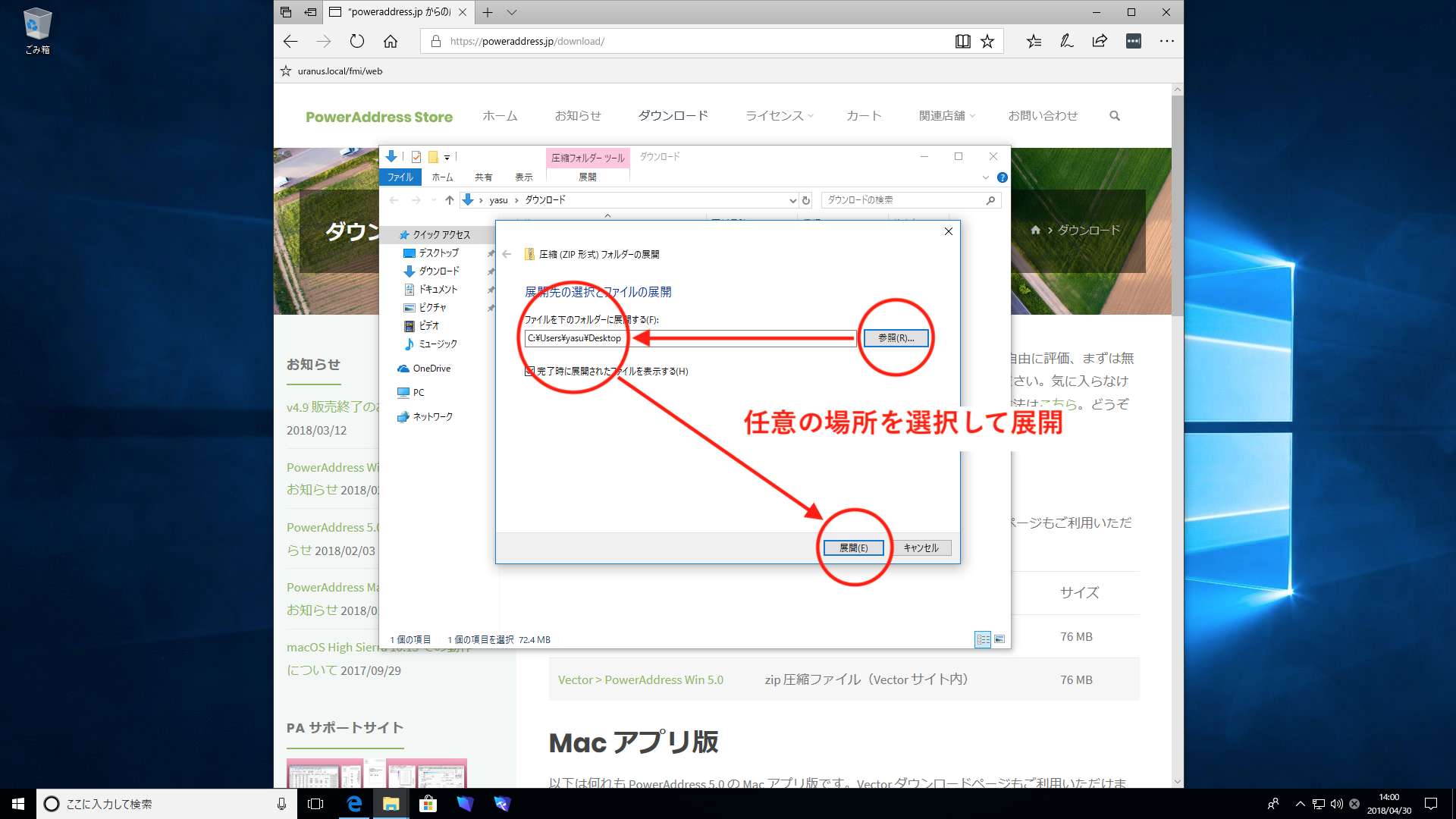The height and width of the screenshot is (819, 1456).
Task: Click the site search magnifier icon
Action: pyautogui.click(x=1115, y=116)
